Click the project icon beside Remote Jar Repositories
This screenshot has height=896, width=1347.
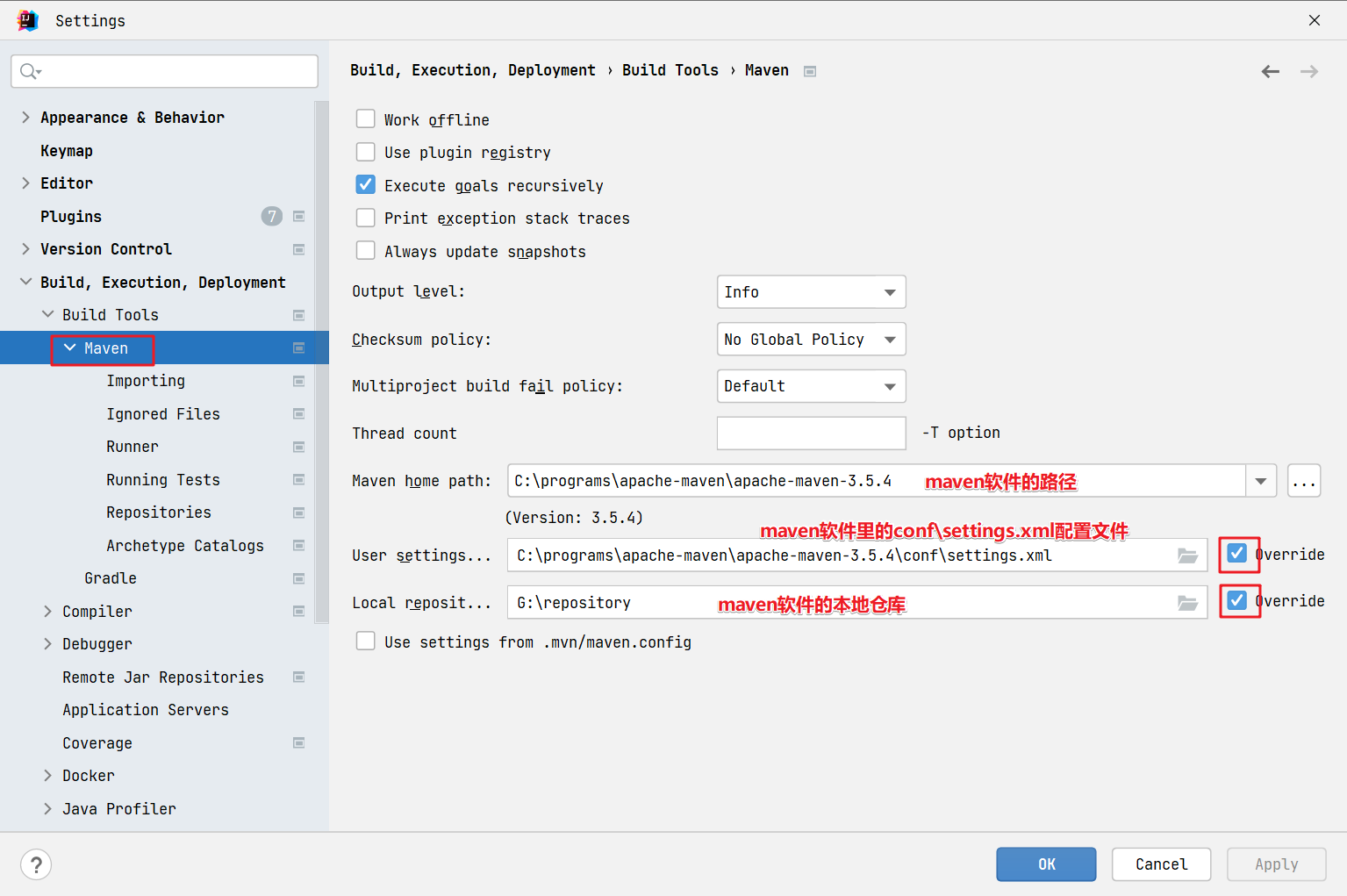click(298, 677)
